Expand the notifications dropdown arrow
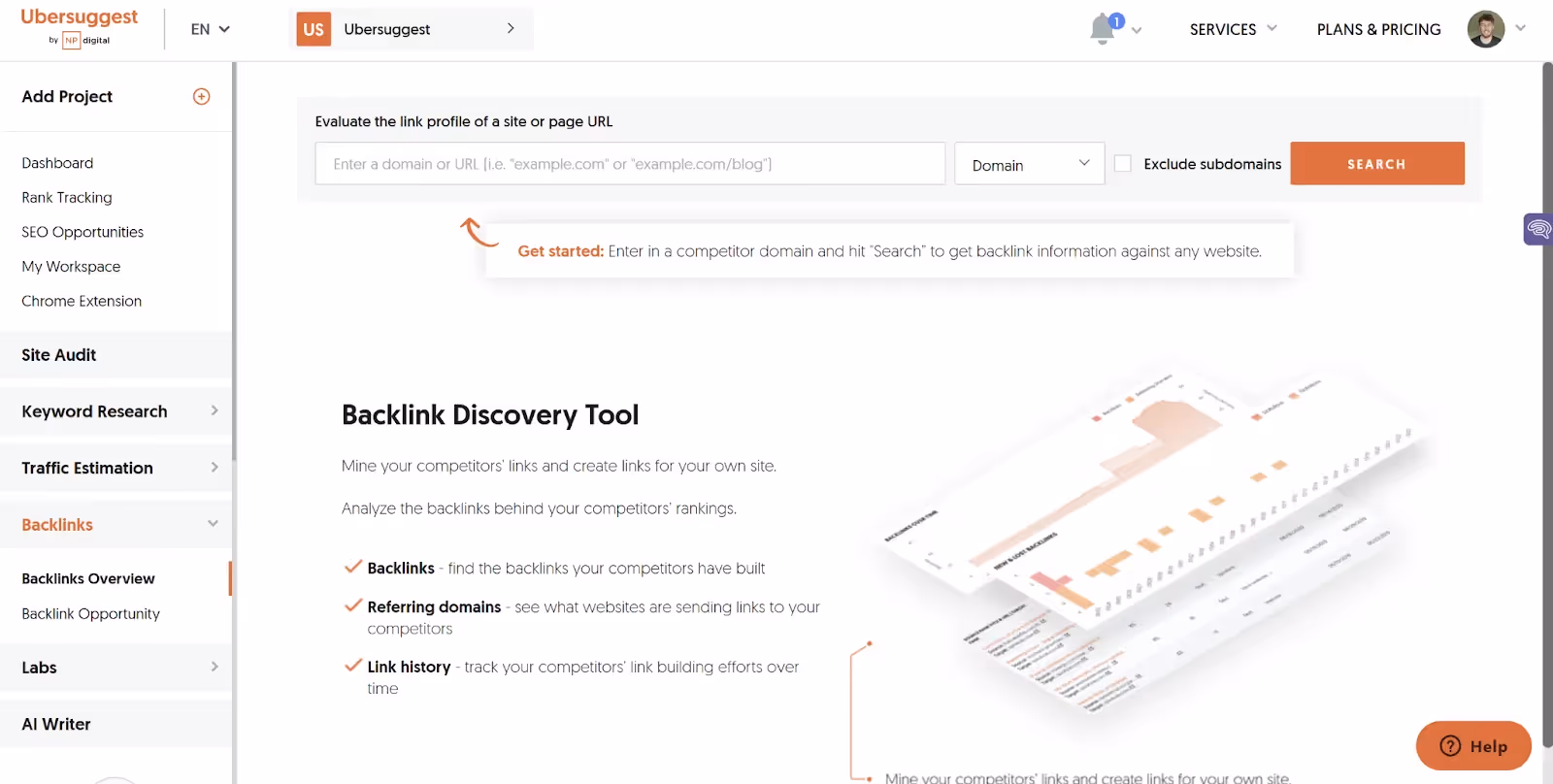 1137,30
